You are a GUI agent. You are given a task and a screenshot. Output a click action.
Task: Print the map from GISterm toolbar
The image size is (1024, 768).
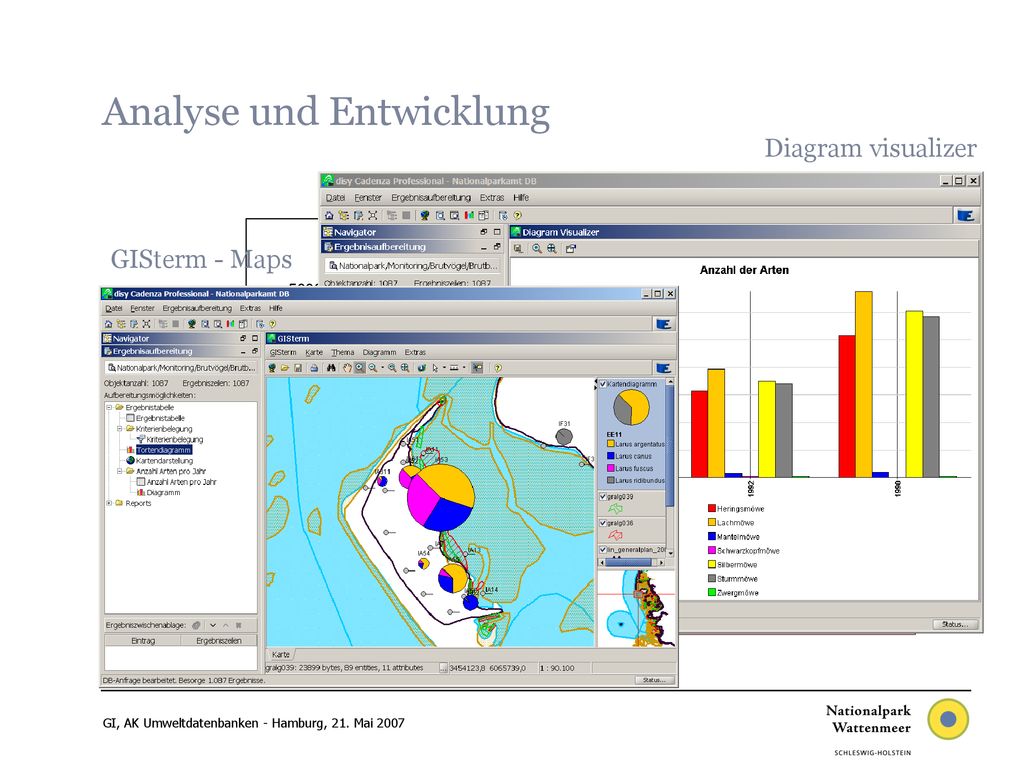[x=313, y=368]
